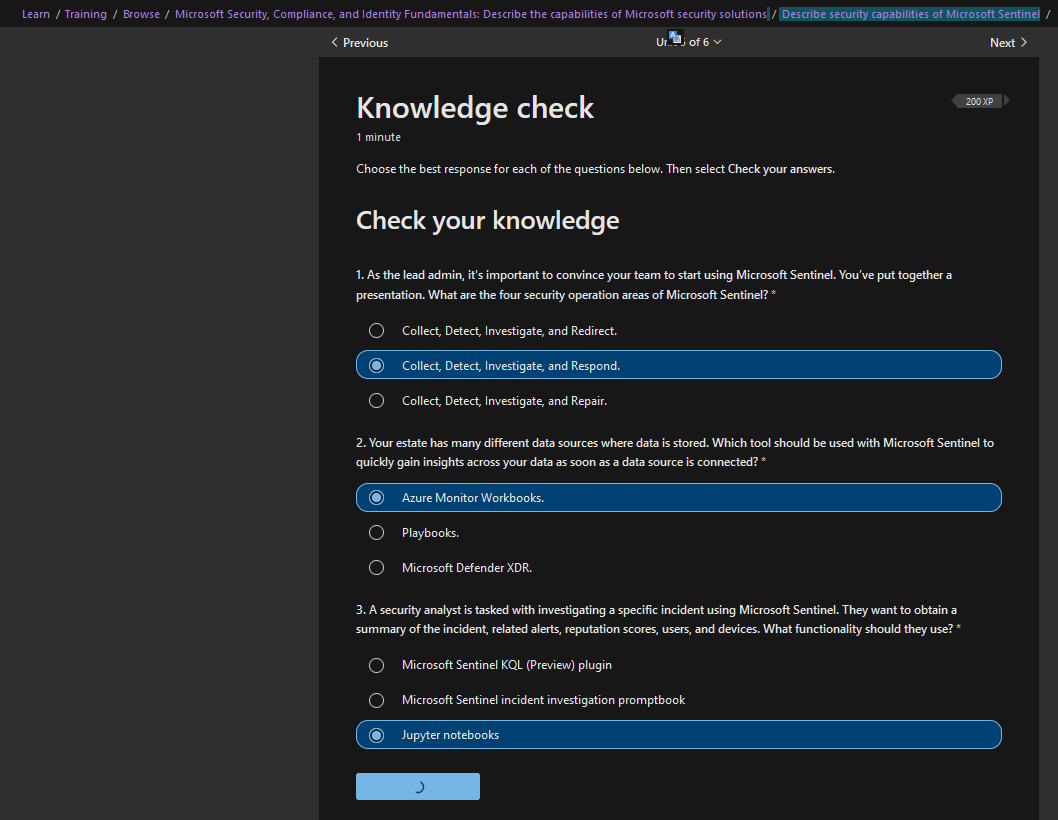Click the 'Check your knowledge' heading

point(488,221)
